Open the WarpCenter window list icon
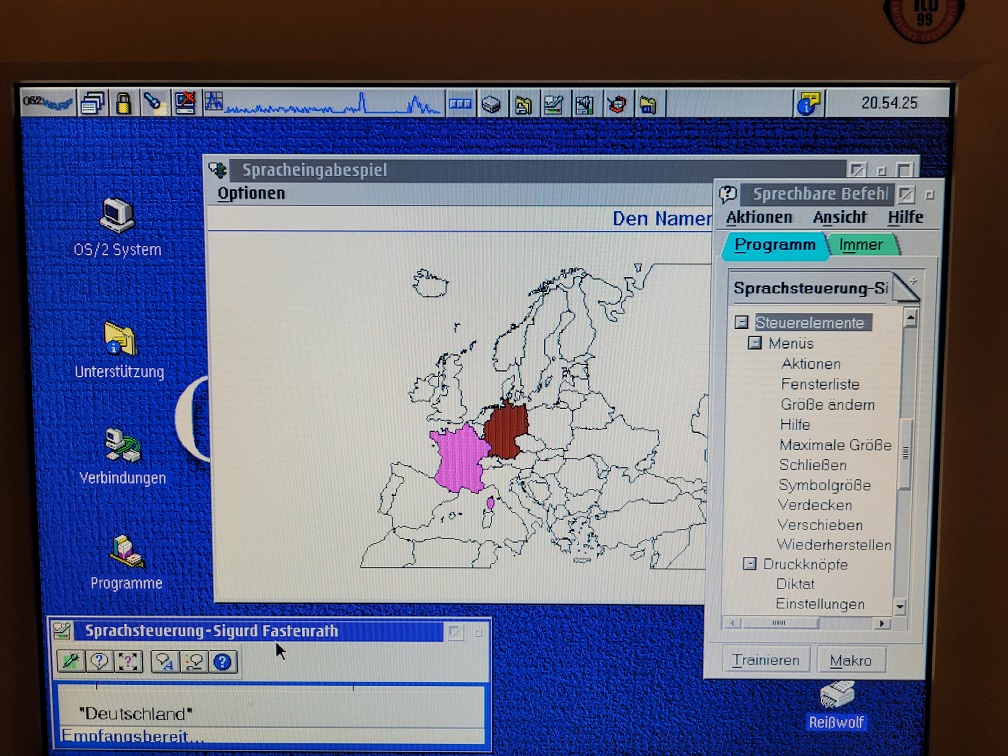This screenshot has width=1008, height=756. pos(93,103)
